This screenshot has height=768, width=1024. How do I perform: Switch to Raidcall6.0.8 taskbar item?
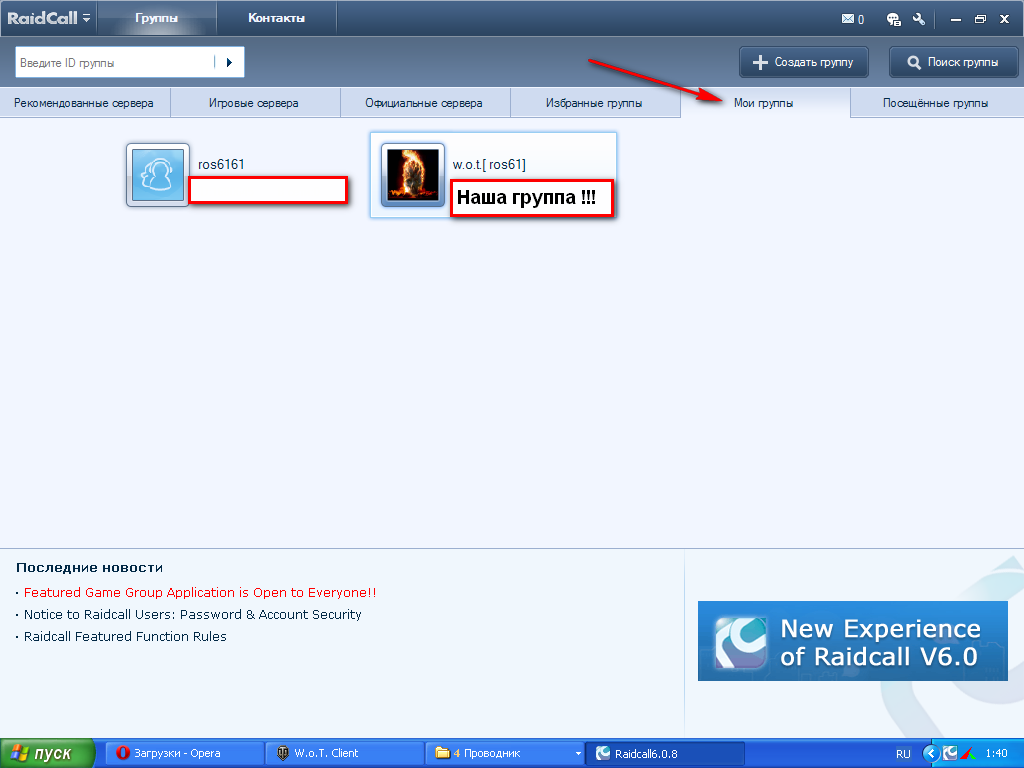(665, 753)
